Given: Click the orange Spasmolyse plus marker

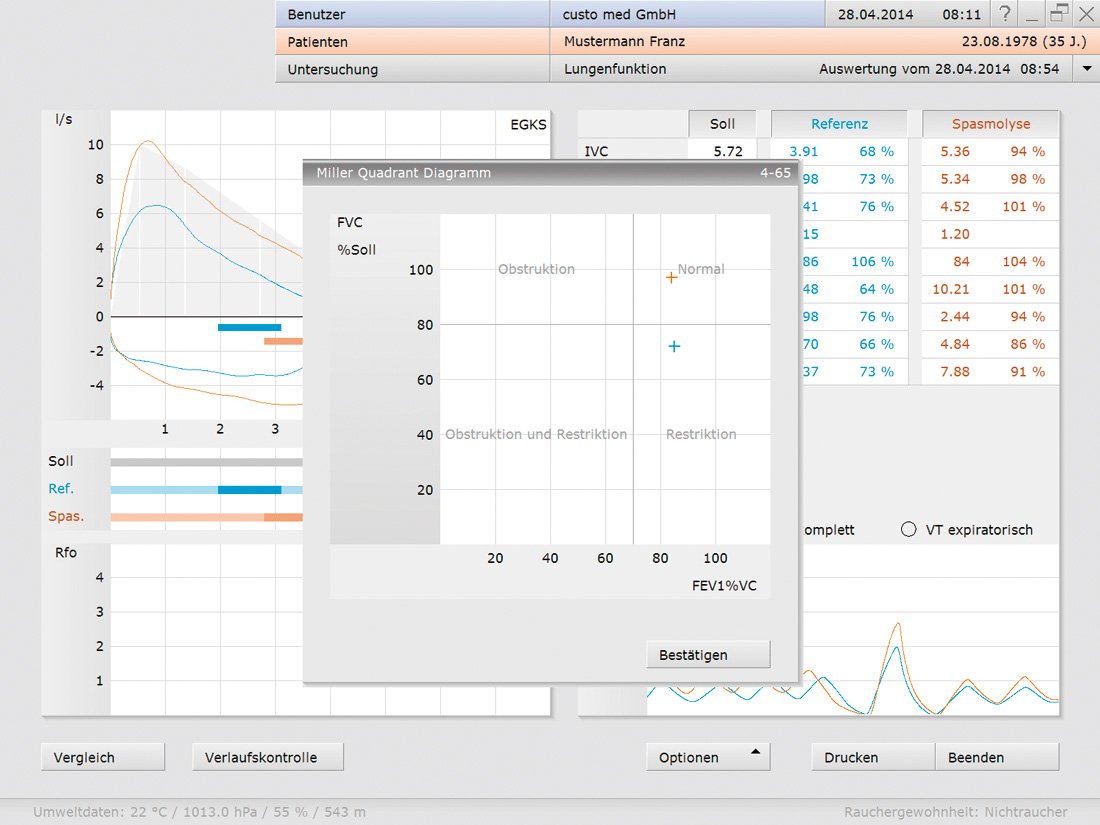Looking at the screenshot, I should click(672, 278).
